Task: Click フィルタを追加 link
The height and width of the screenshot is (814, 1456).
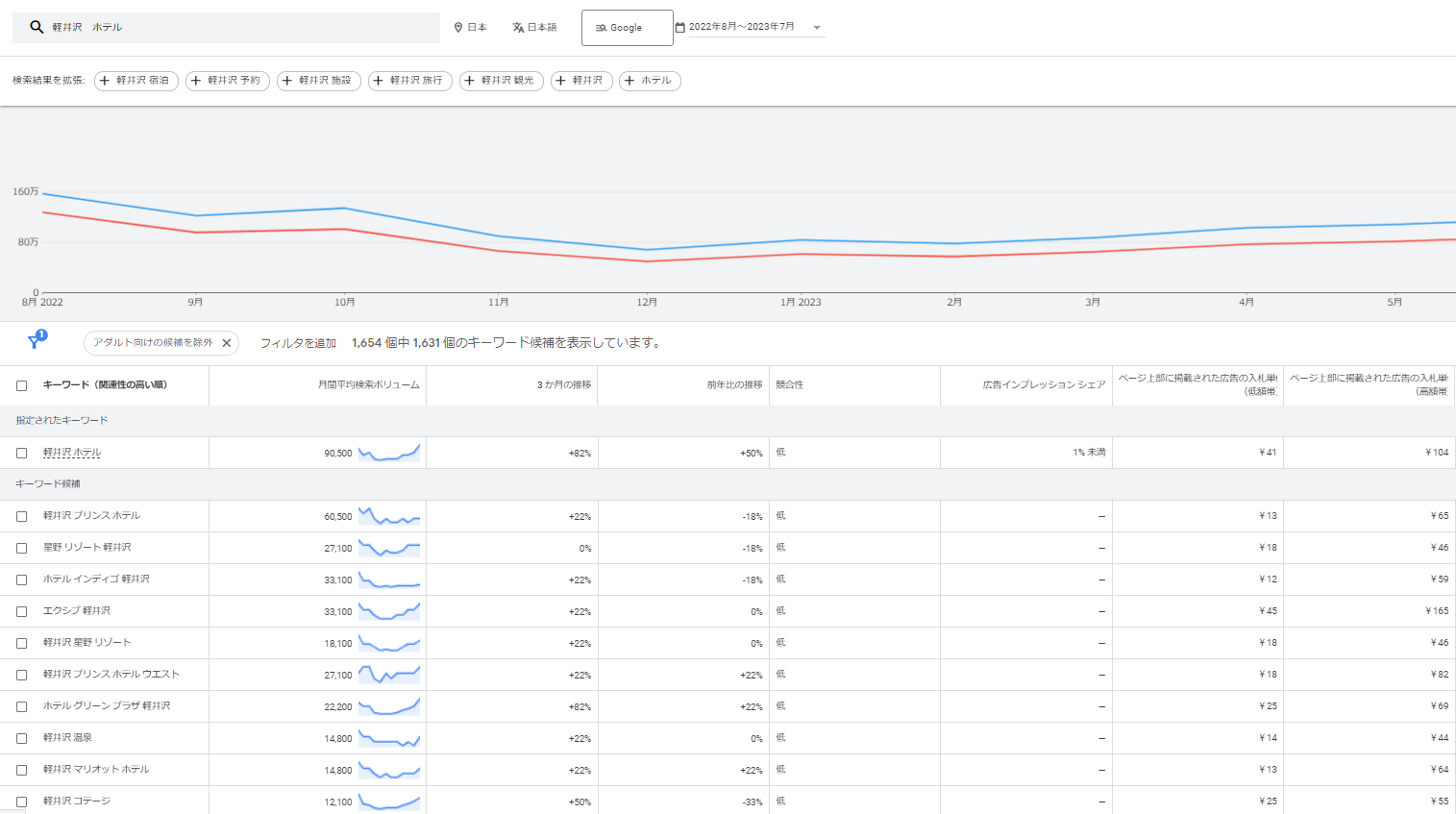Action: [x=298, y=343]
